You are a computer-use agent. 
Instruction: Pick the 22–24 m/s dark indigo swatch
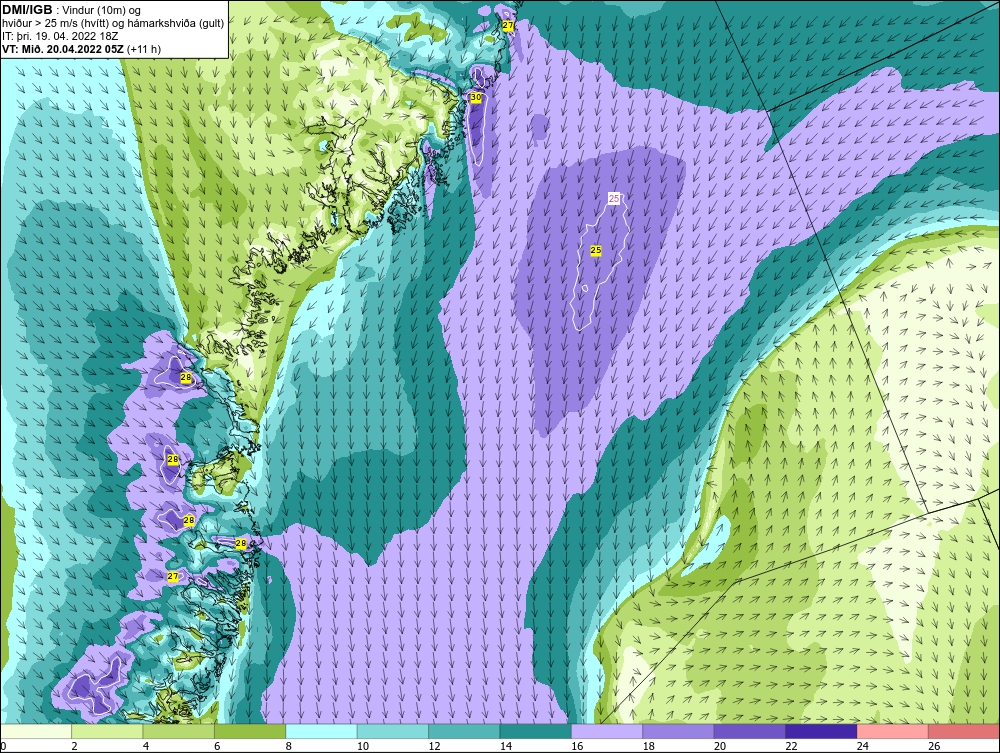821,731
